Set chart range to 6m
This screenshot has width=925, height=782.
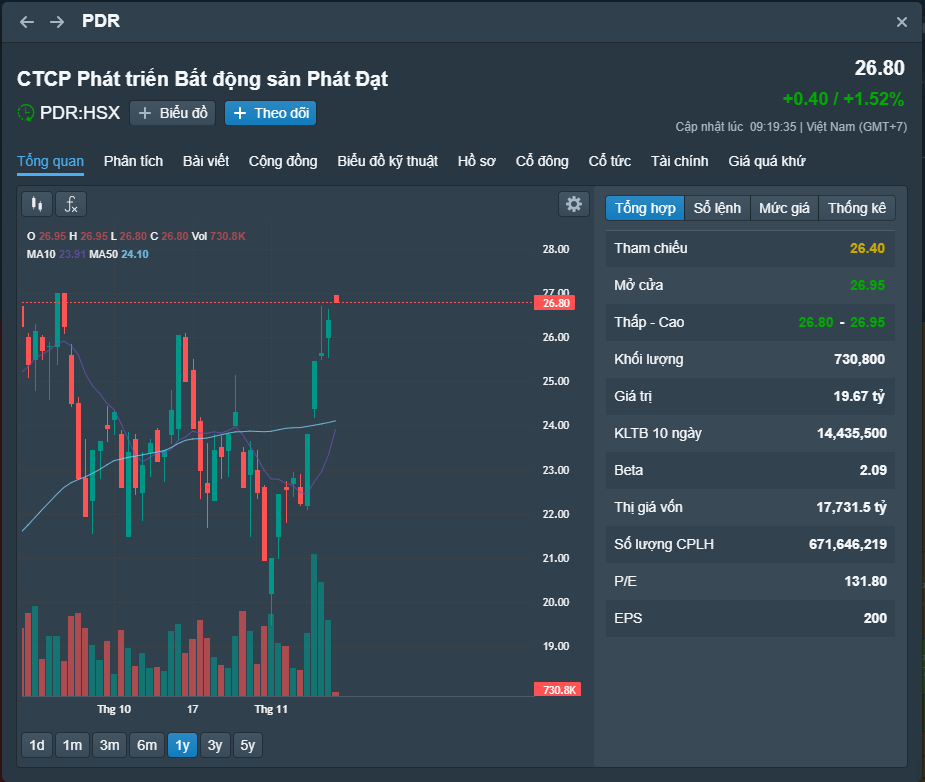pos(147,745)
